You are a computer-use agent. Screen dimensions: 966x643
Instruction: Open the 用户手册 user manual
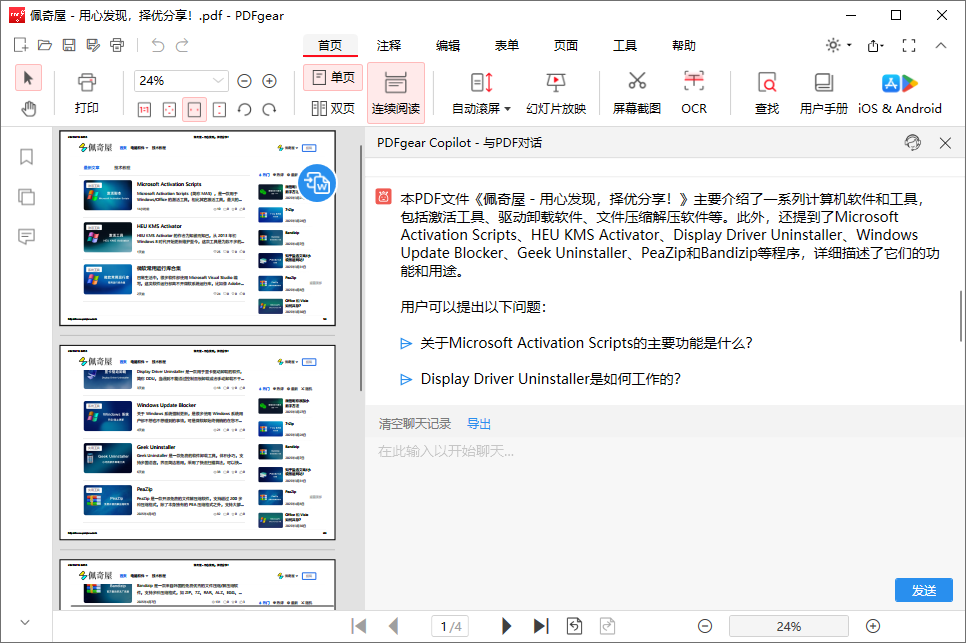[824, 93]
